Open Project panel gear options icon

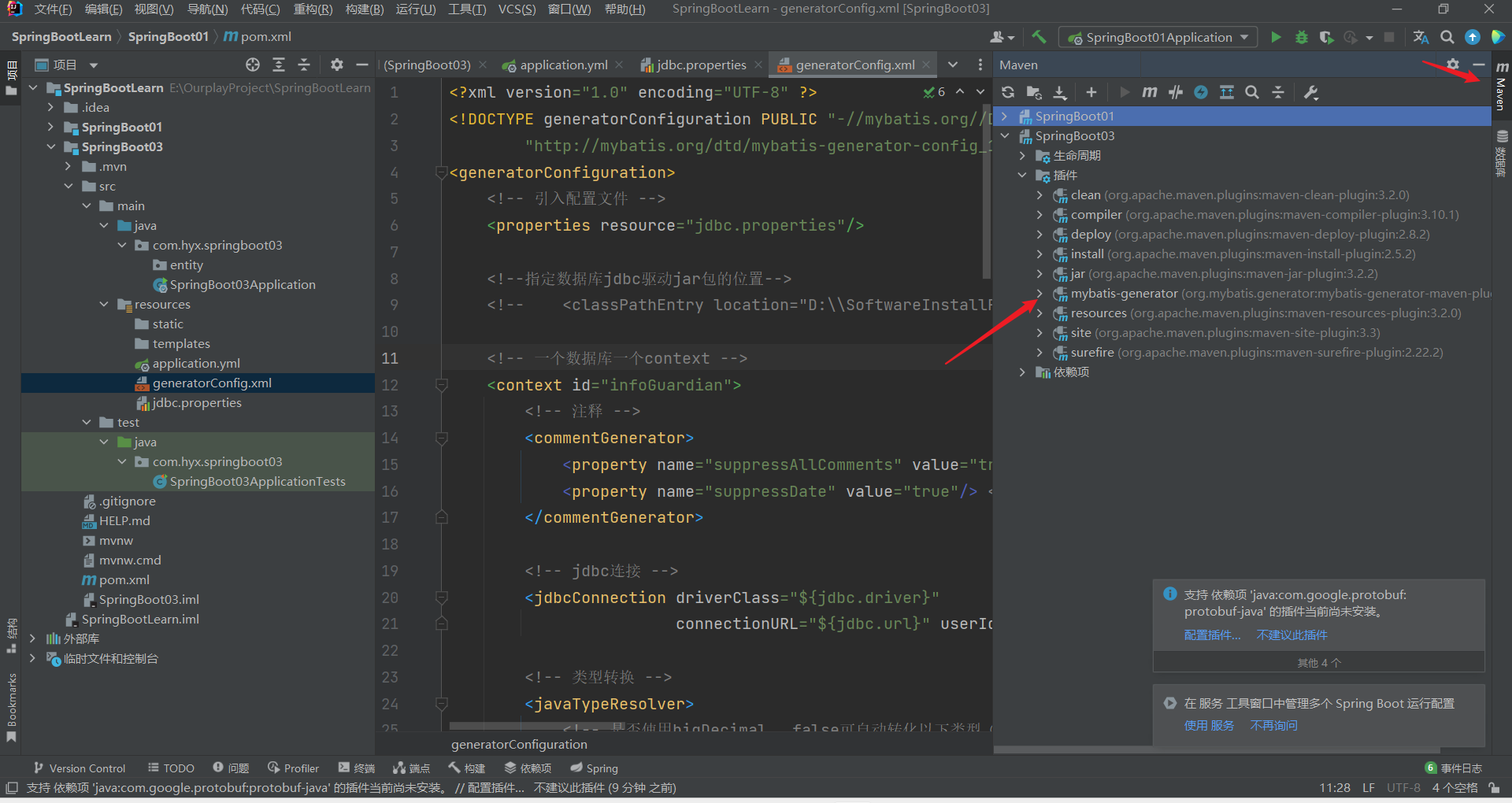coord(337,65)
